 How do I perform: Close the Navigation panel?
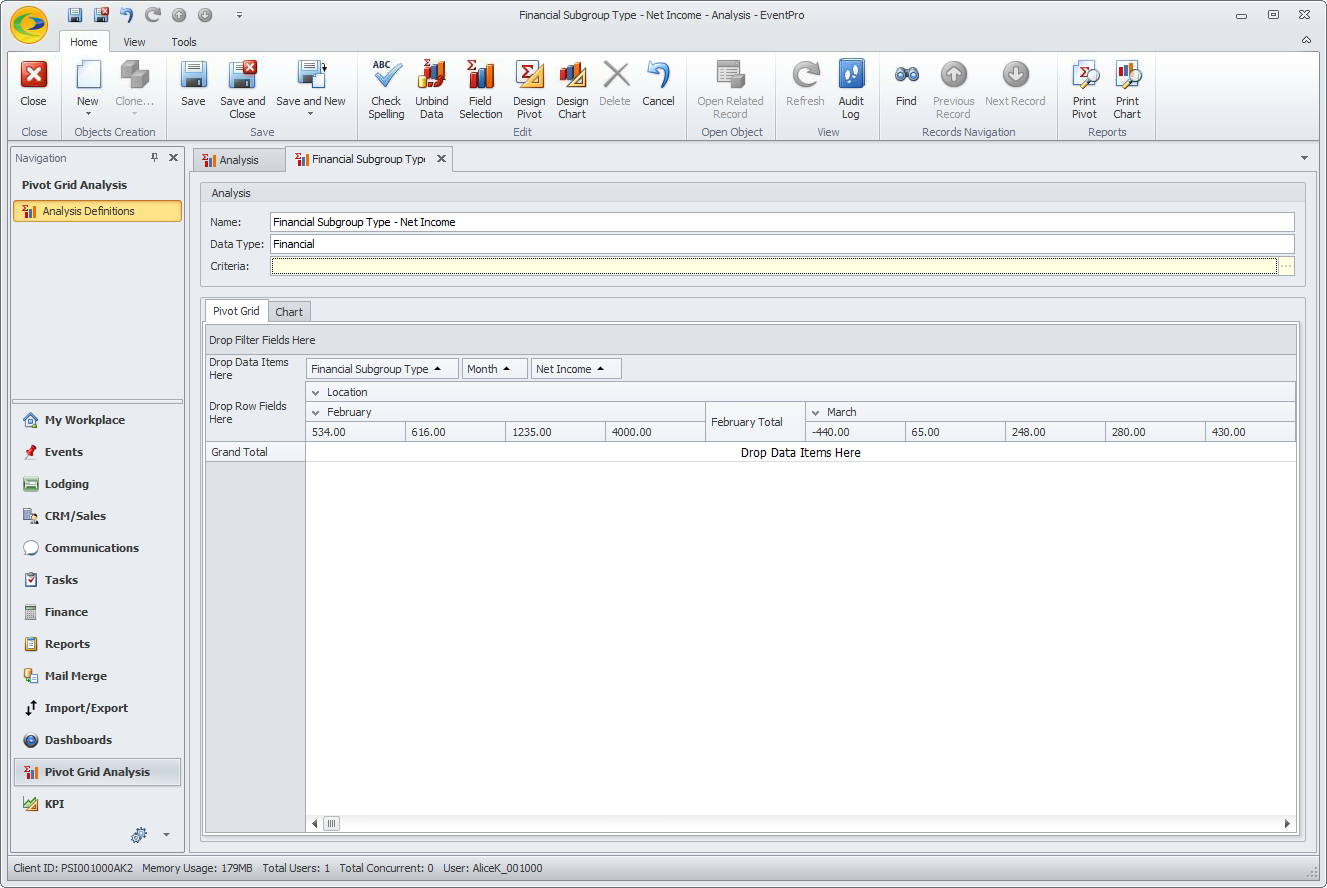173,158
